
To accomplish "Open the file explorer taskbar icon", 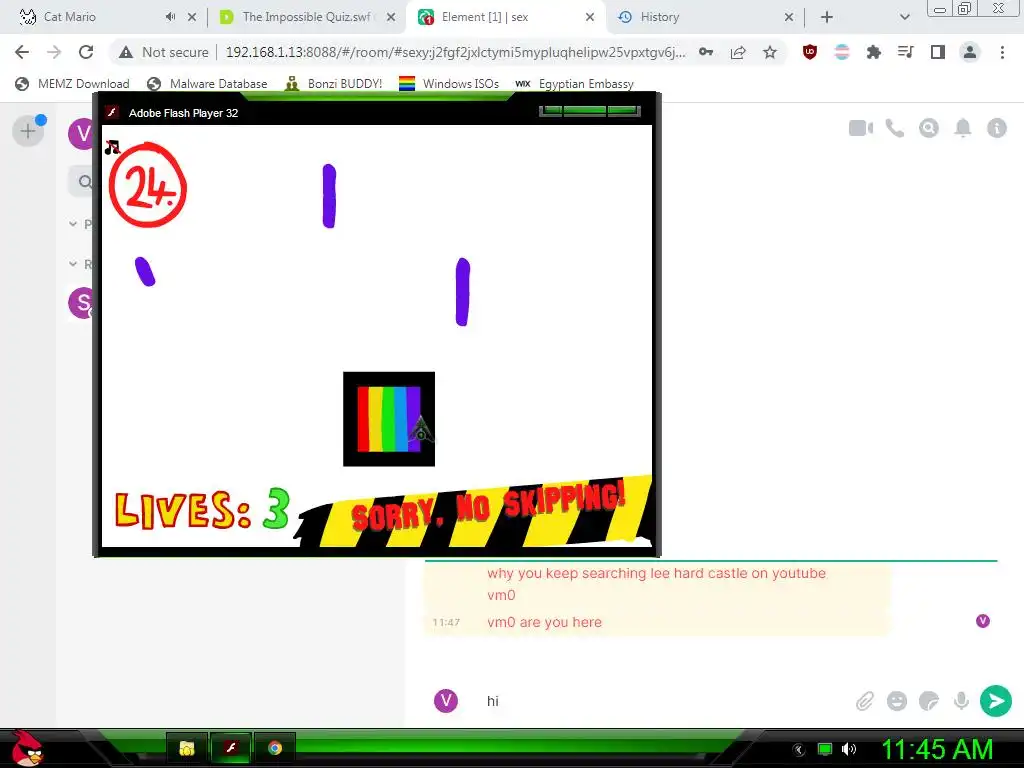I will (187, 748).
